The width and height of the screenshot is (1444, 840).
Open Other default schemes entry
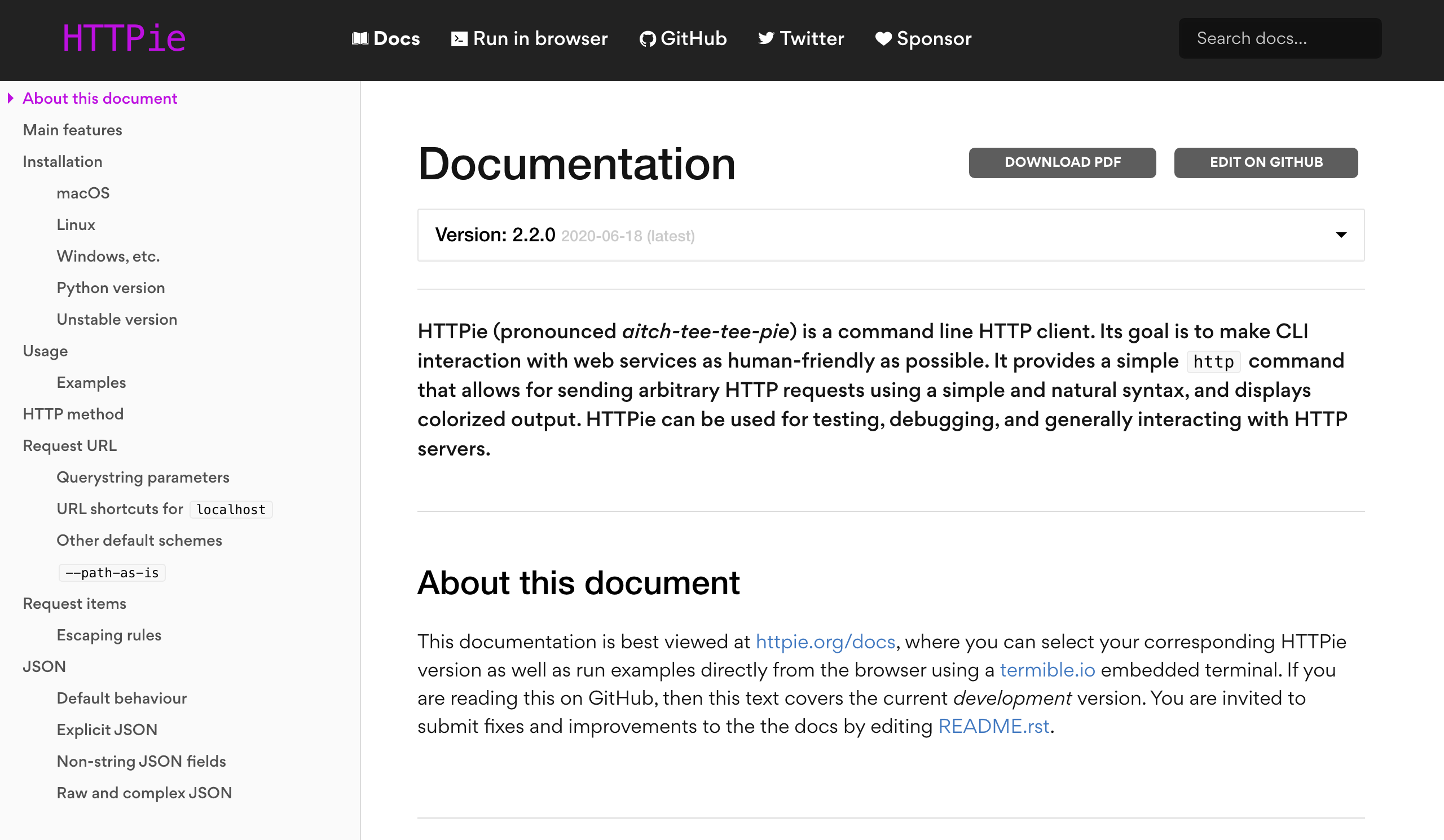pyautogui.click(x=139, y=541)
